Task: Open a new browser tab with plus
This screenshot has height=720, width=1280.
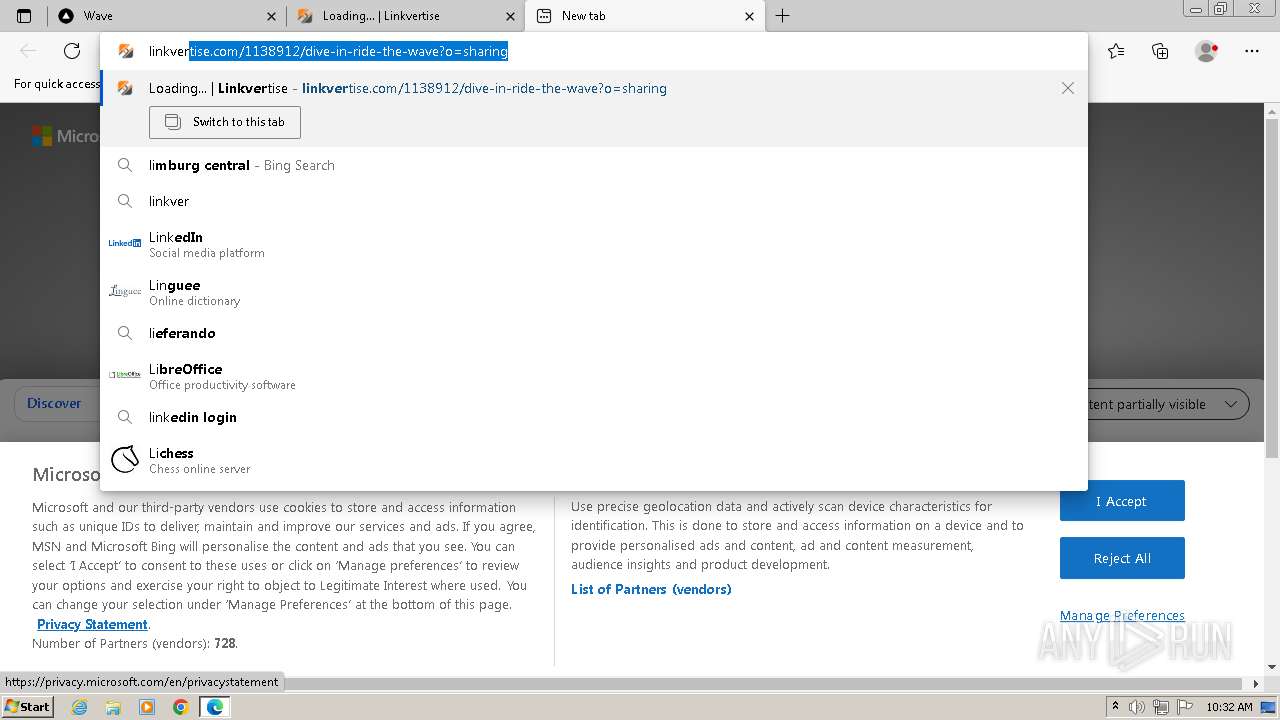Action: (x=783, y=16)
